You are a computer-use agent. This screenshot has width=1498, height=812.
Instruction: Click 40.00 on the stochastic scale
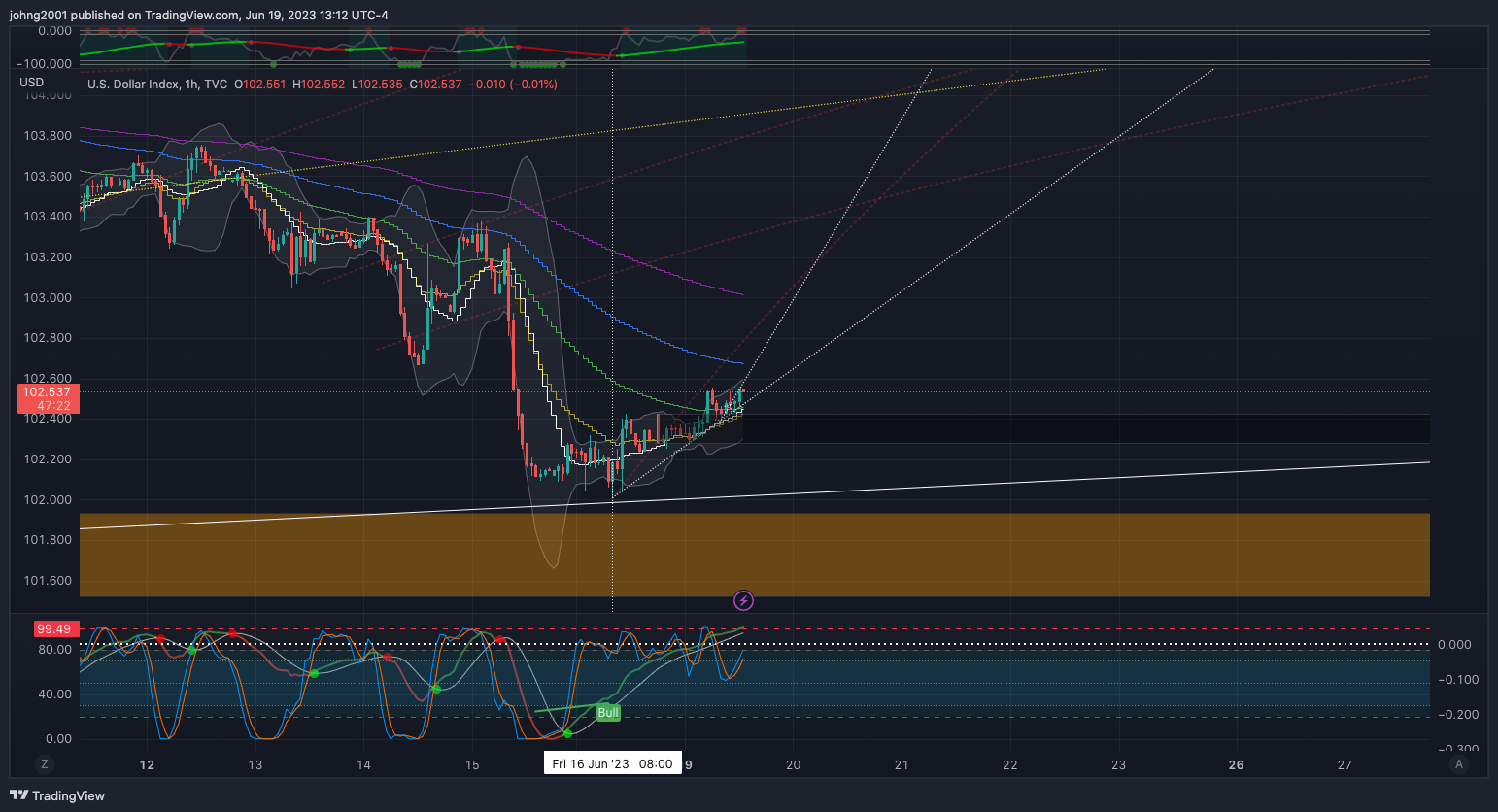point(55,694)
